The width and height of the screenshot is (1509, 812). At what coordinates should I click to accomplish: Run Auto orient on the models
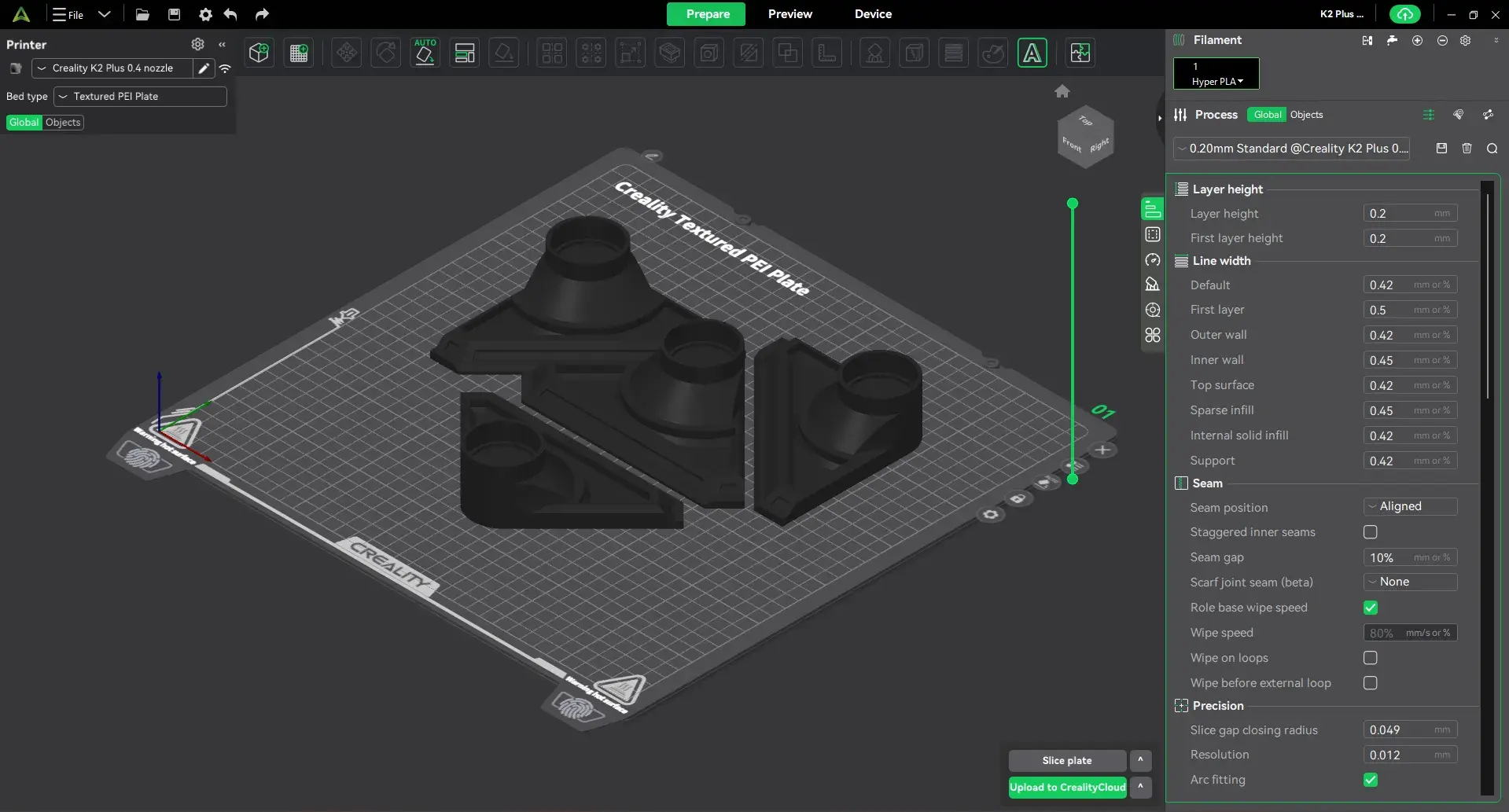pyautogui.click(x=425, y=53)
